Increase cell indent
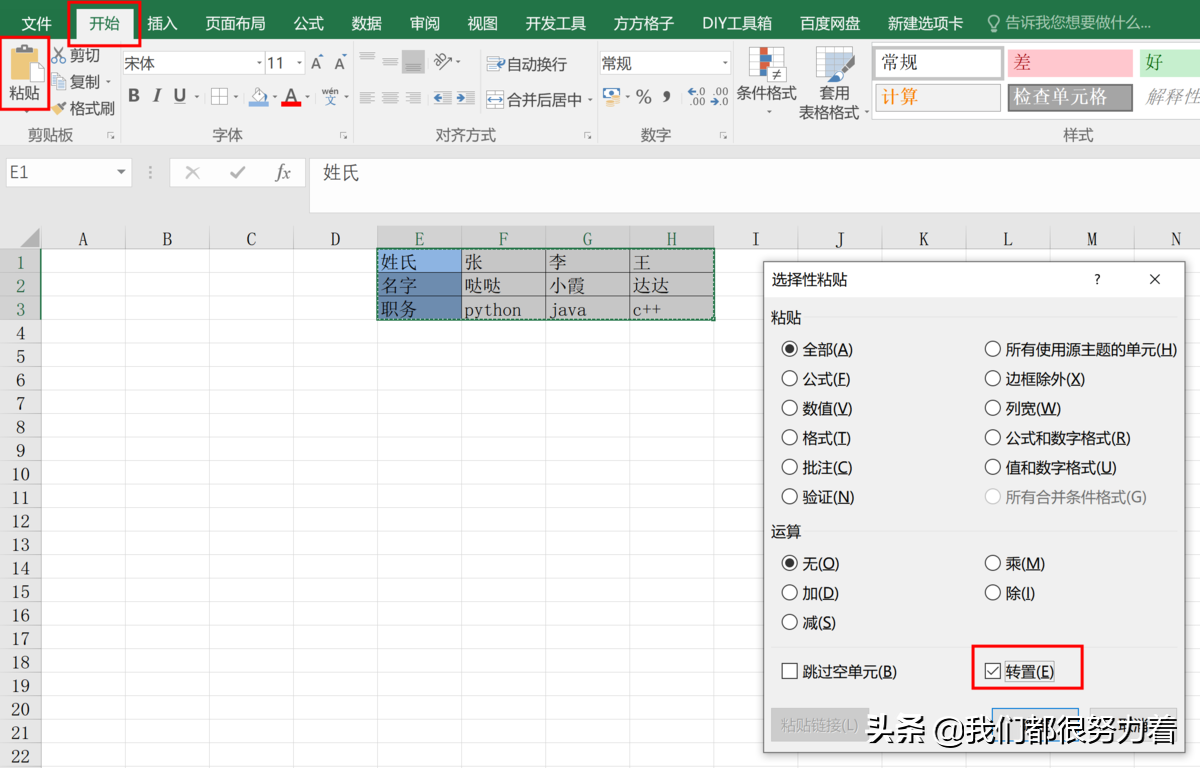 [x=465, y=98]
